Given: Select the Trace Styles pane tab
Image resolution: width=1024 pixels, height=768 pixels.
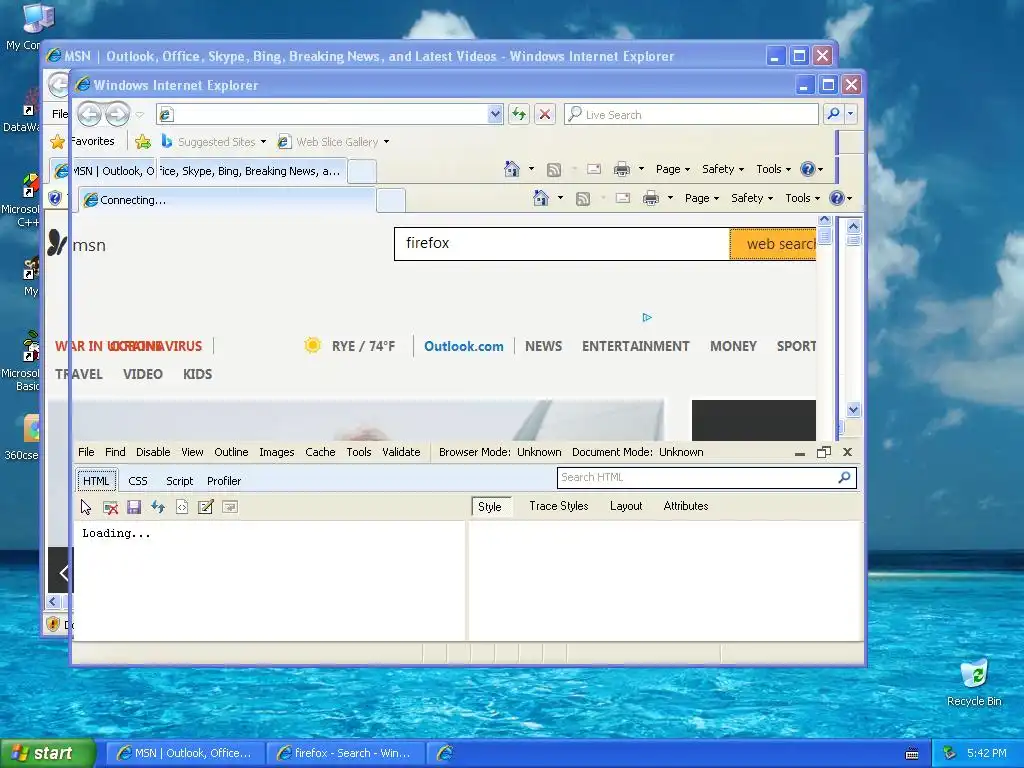Looking at the screenshot, I should point(558,506).
